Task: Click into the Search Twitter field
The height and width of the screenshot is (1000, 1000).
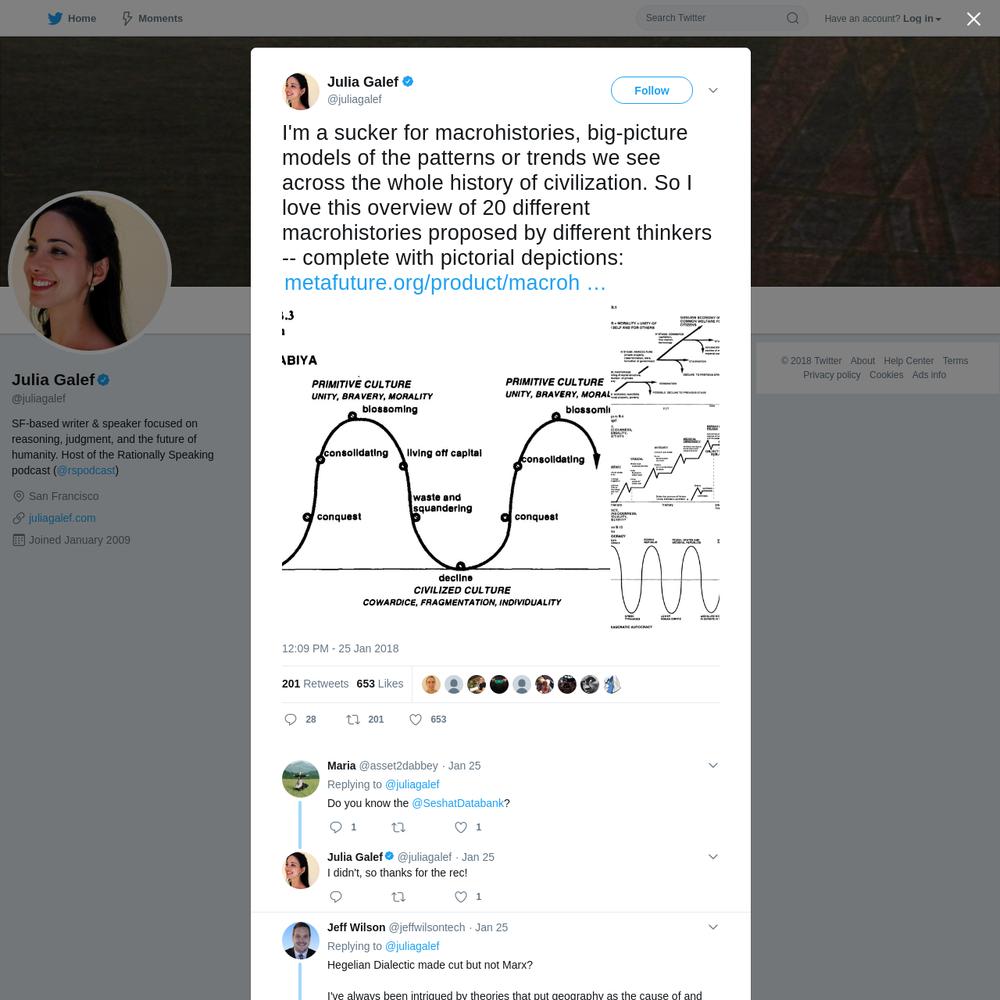Action: tap(711, 18)
